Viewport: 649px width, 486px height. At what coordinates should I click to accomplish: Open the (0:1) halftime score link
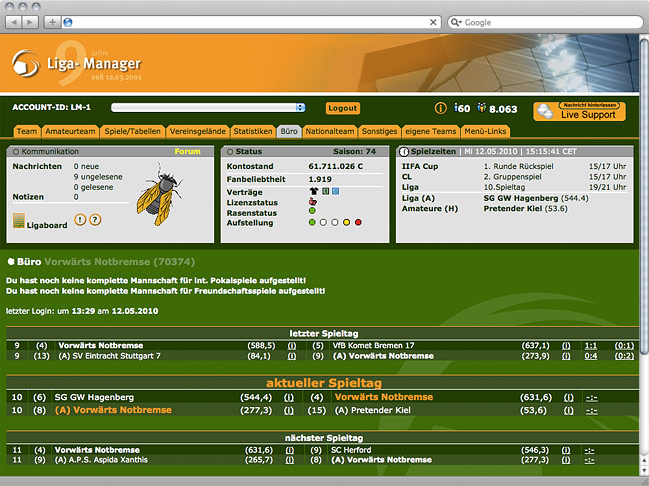[624, 346]
